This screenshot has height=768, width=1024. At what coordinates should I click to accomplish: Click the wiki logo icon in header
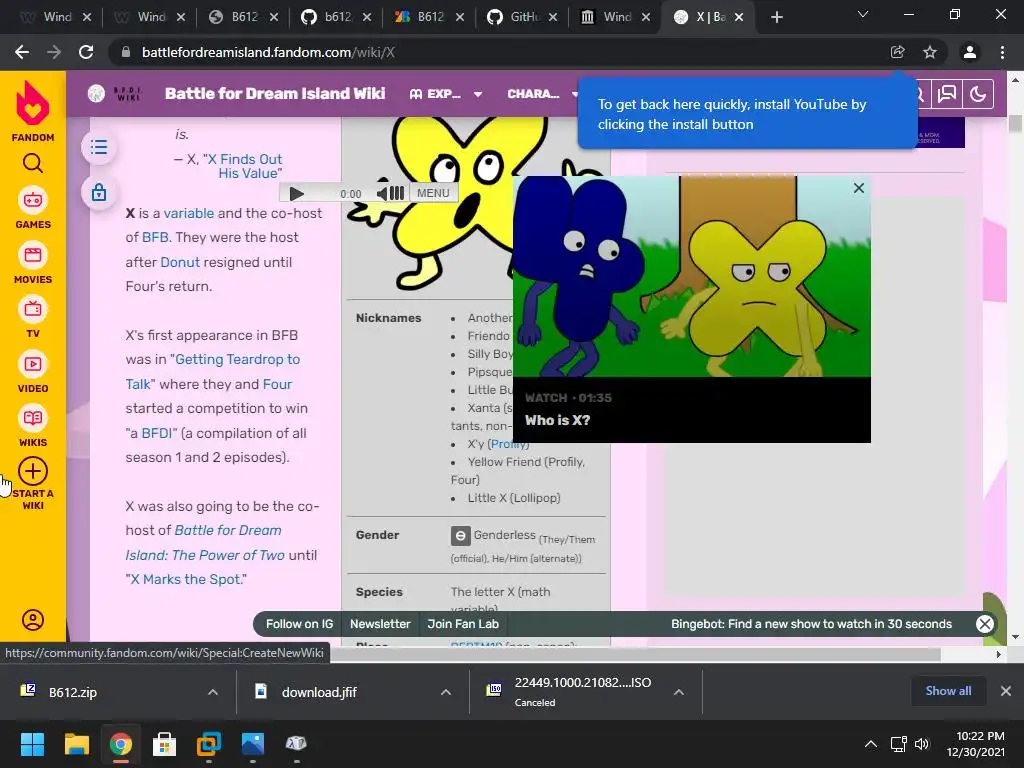click(96, 93)
